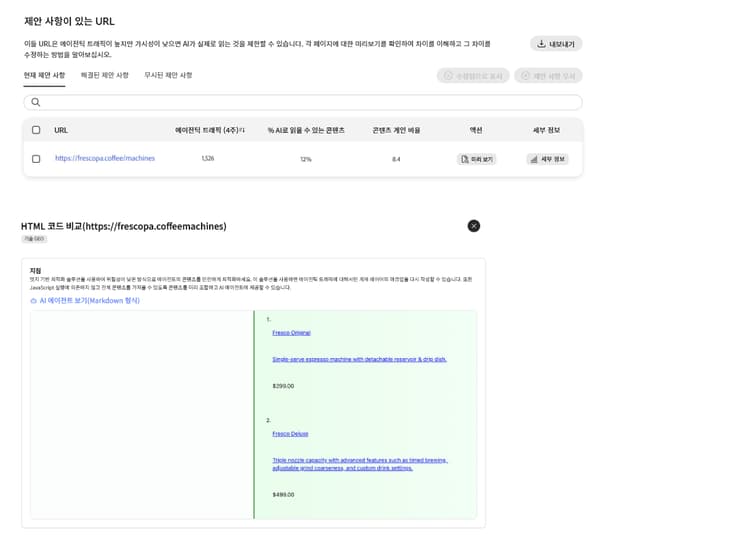This screenshot has height=538, width=750.
Task: Click the 세부 정보 details button in row
Action: (x=548, y=159)
